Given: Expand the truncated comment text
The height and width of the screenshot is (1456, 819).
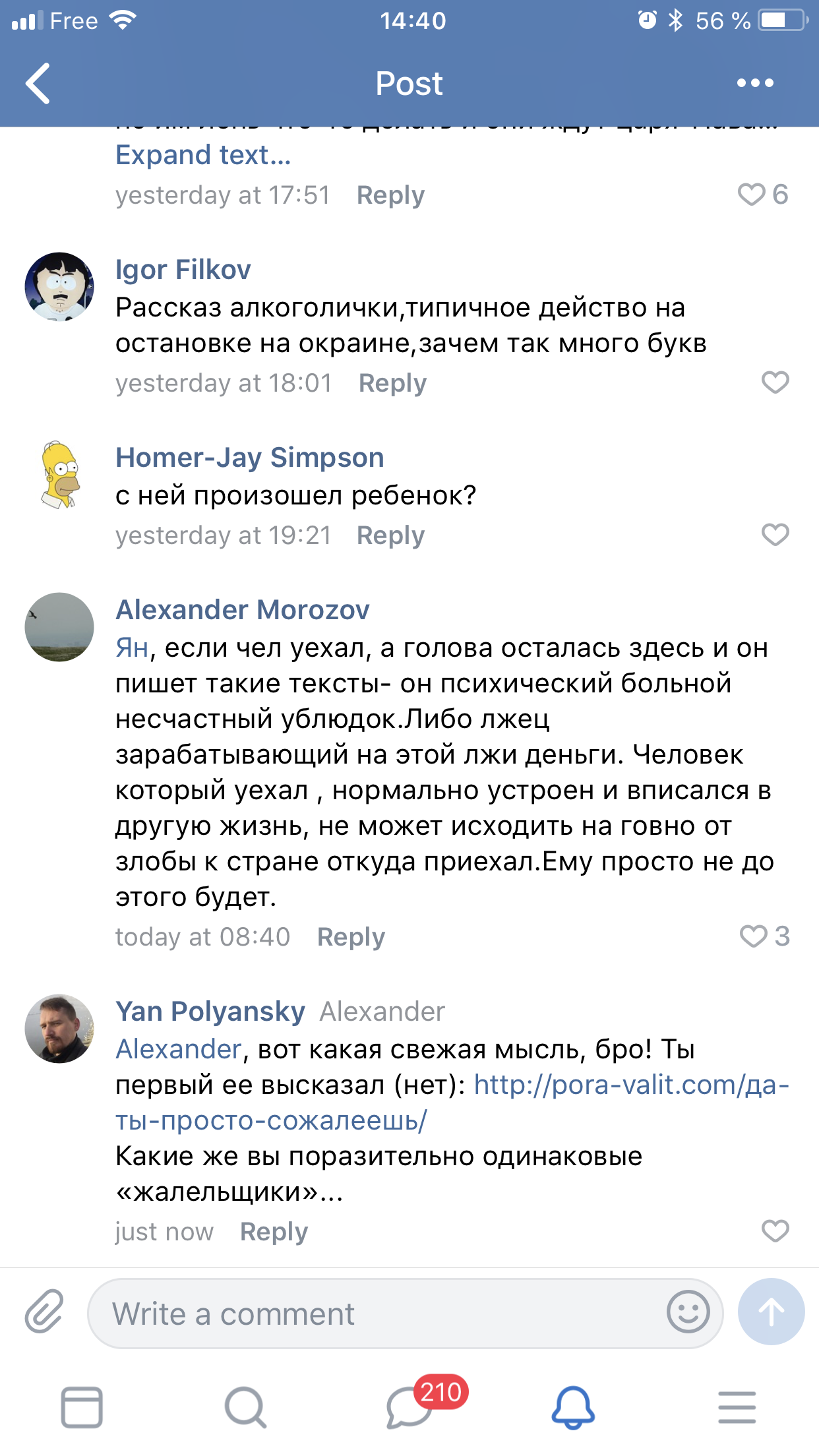Looking at the screenshot, I should pos(203,155).
